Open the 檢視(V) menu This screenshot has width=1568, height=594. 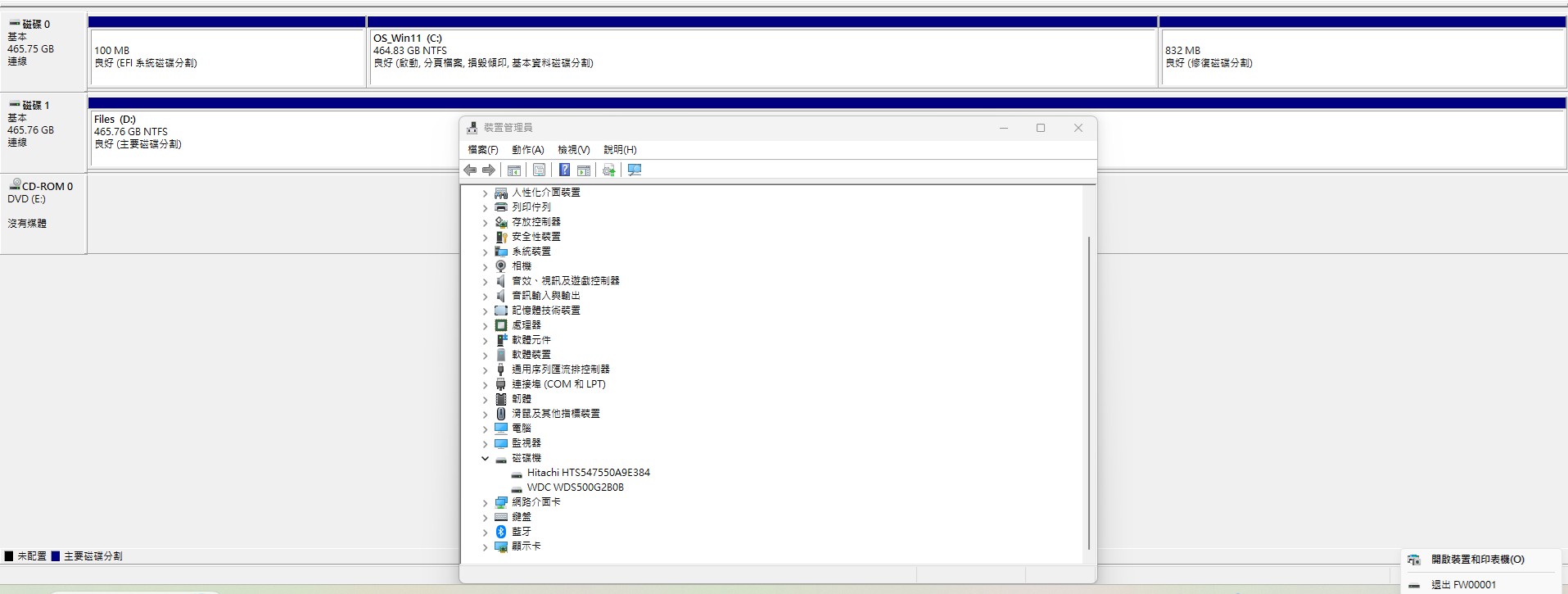[573, 150]
